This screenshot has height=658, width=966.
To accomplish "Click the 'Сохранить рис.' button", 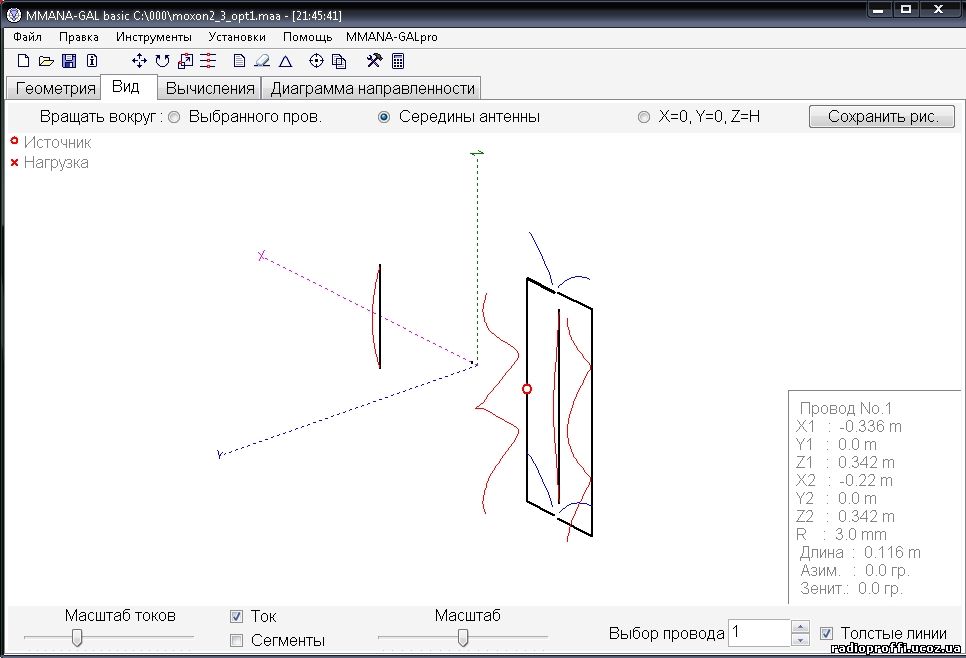I will click(882, 116).
